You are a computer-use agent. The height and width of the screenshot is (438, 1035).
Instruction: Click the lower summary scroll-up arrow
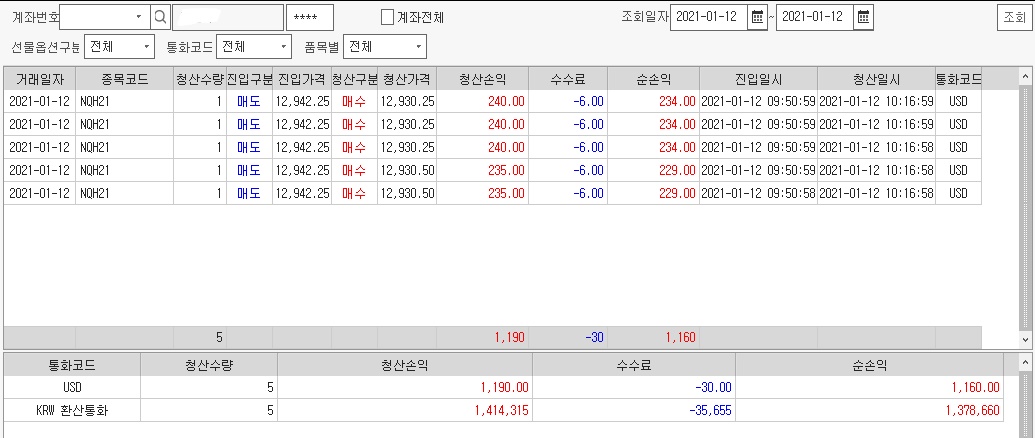point(1025,362)
